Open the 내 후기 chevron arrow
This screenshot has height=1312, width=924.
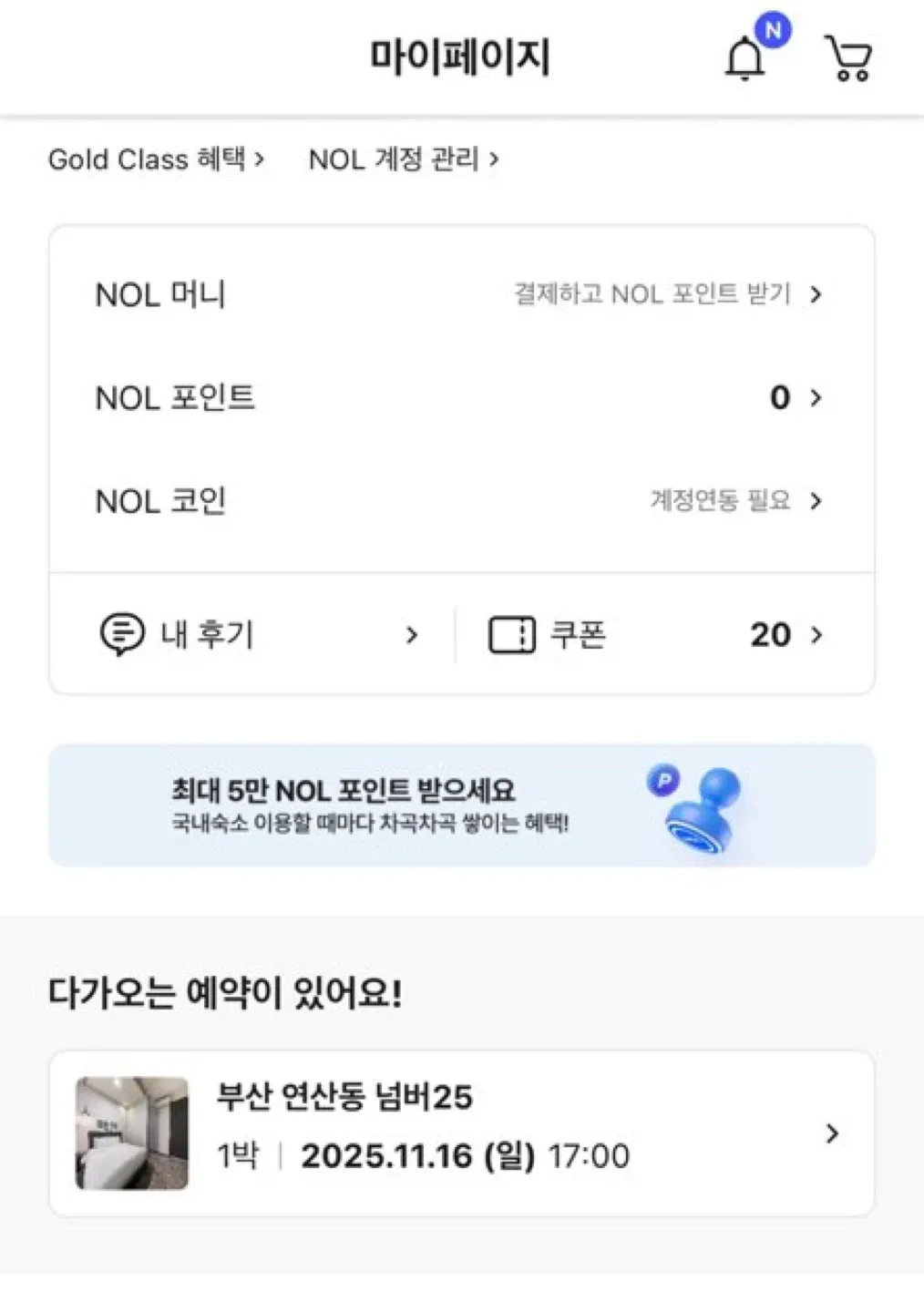click(x=412, y=635)
